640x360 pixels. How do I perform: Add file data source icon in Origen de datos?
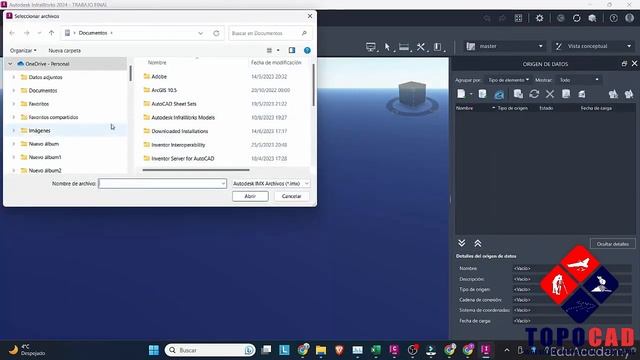tap(461, 94)
